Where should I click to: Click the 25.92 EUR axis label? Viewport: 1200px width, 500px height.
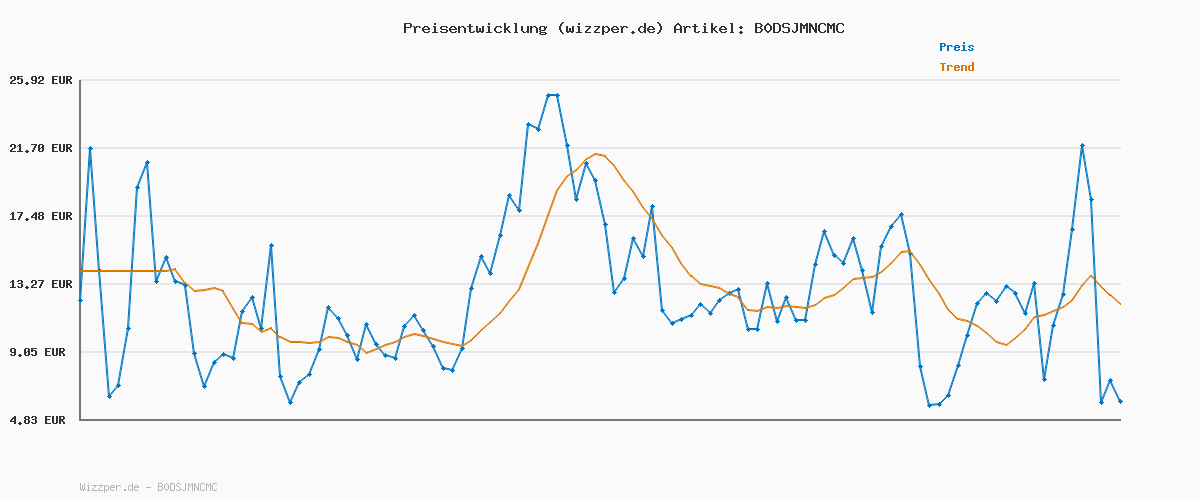[x=41, y=80]
